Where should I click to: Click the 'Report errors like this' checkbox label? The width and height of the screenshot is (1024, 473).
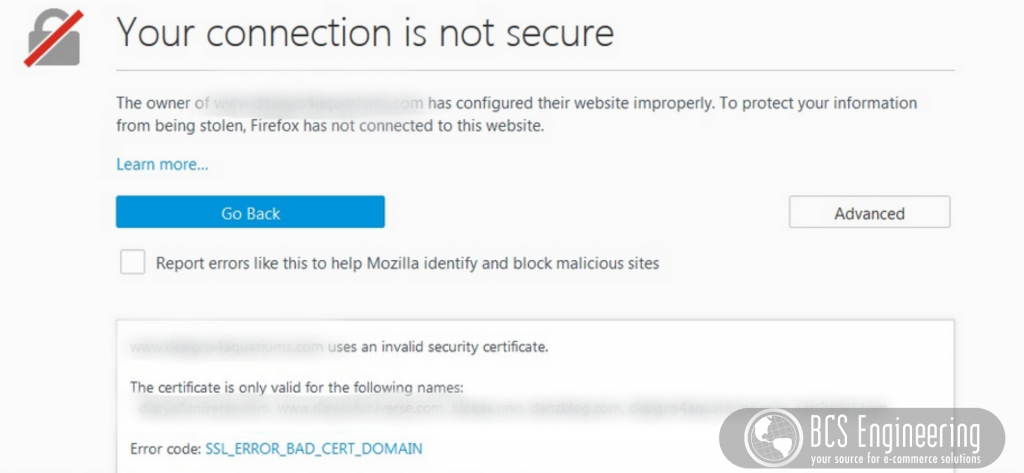[408, 263]
